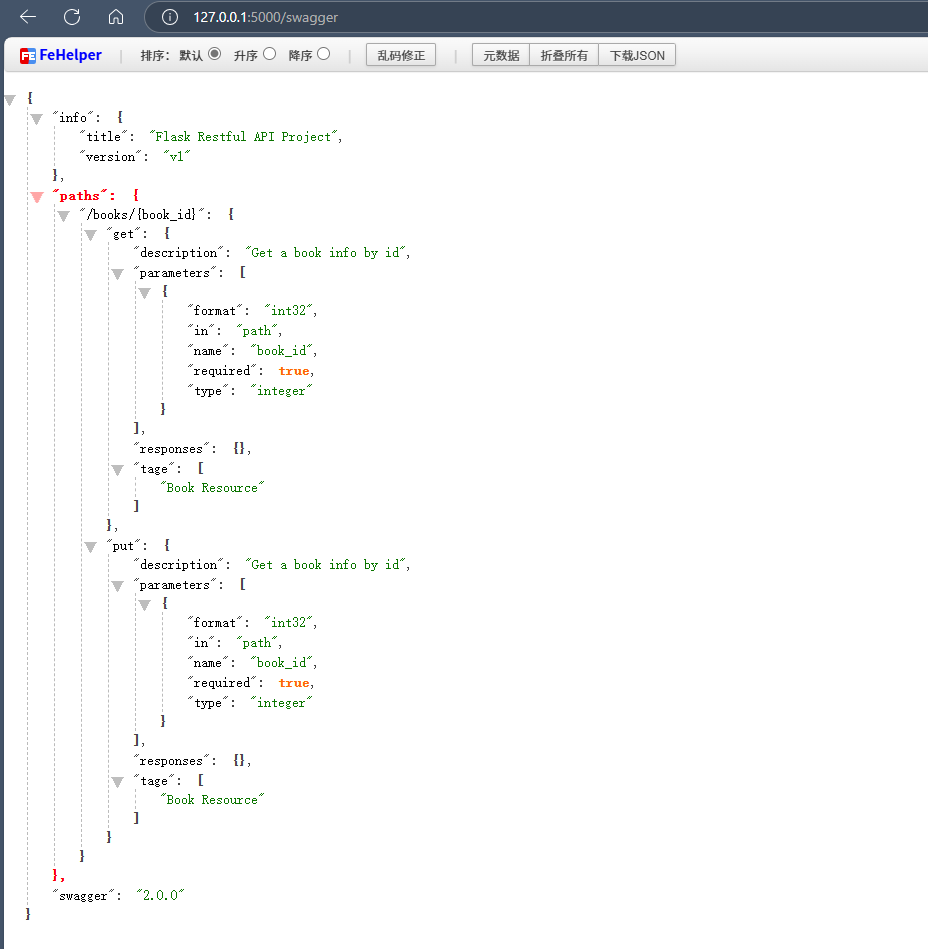Screen dimensions: 928x949
Task: Click the "swagger" key text
Action: 84,896
